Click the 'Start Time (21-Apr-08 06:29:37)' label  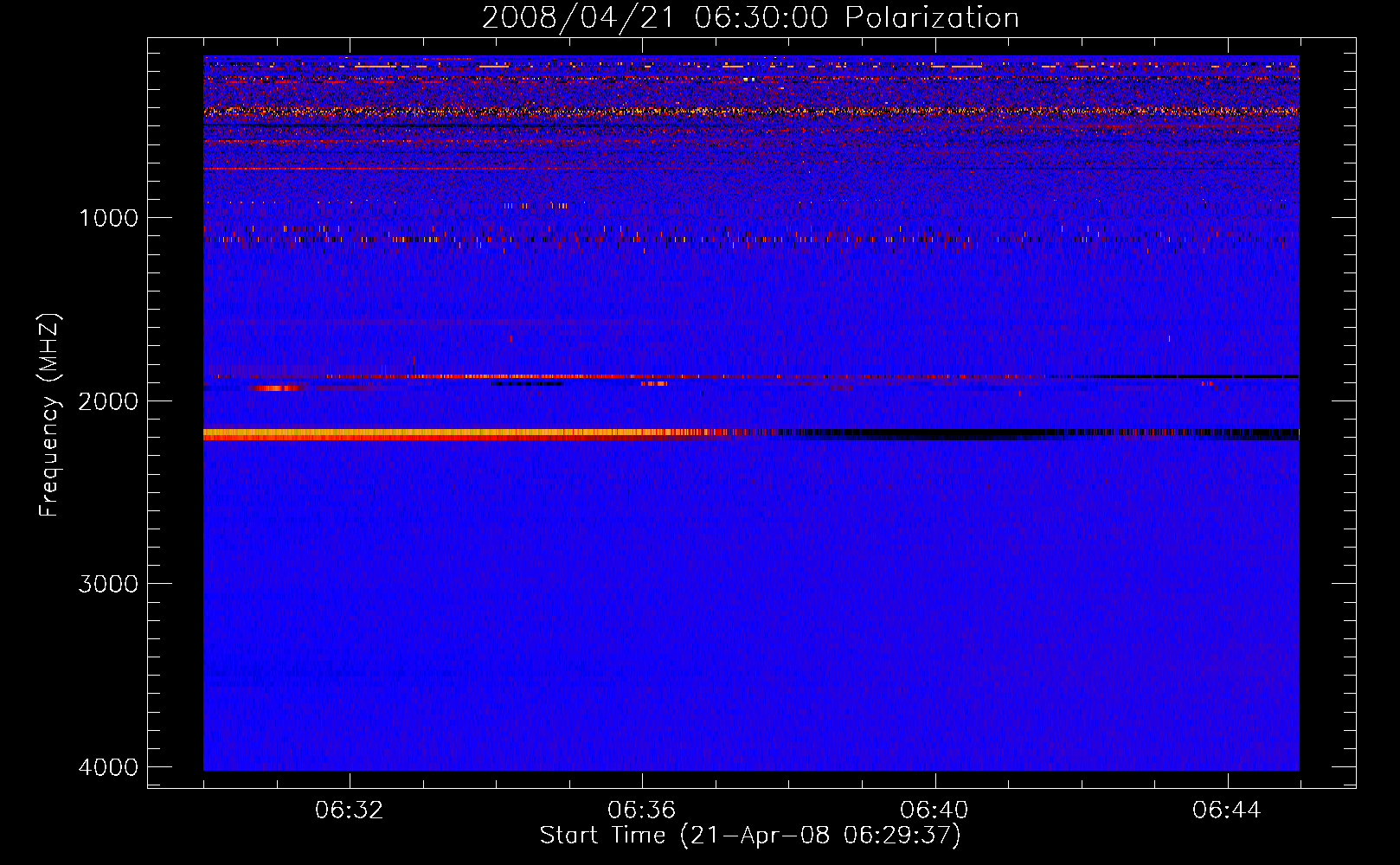pos(750,836)
